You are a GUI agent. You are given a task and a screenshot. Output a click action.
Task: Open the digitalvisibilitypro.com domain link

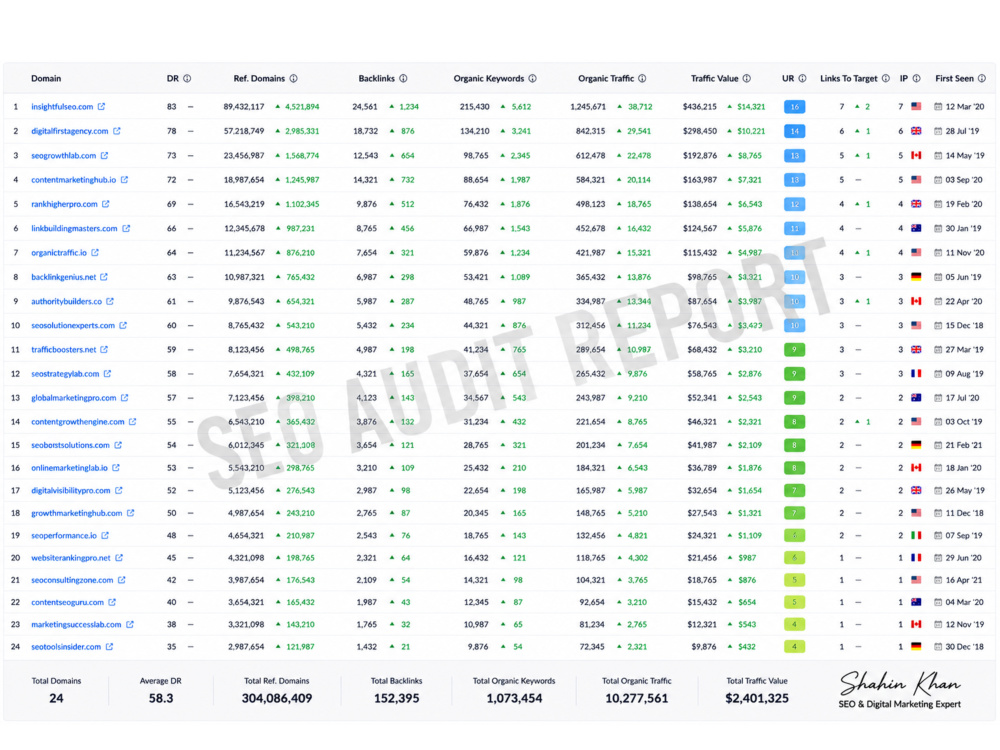point(71,490)
